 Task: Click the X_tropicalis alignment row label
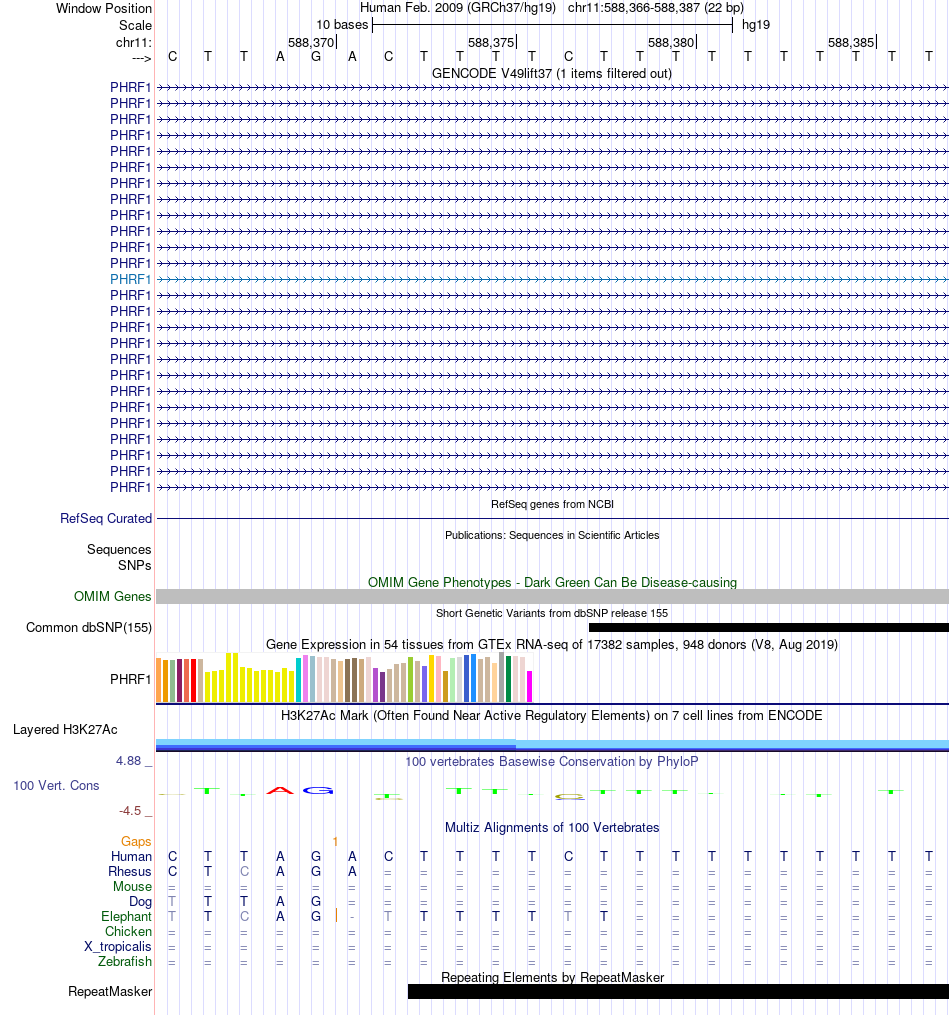tap(118, 946)
